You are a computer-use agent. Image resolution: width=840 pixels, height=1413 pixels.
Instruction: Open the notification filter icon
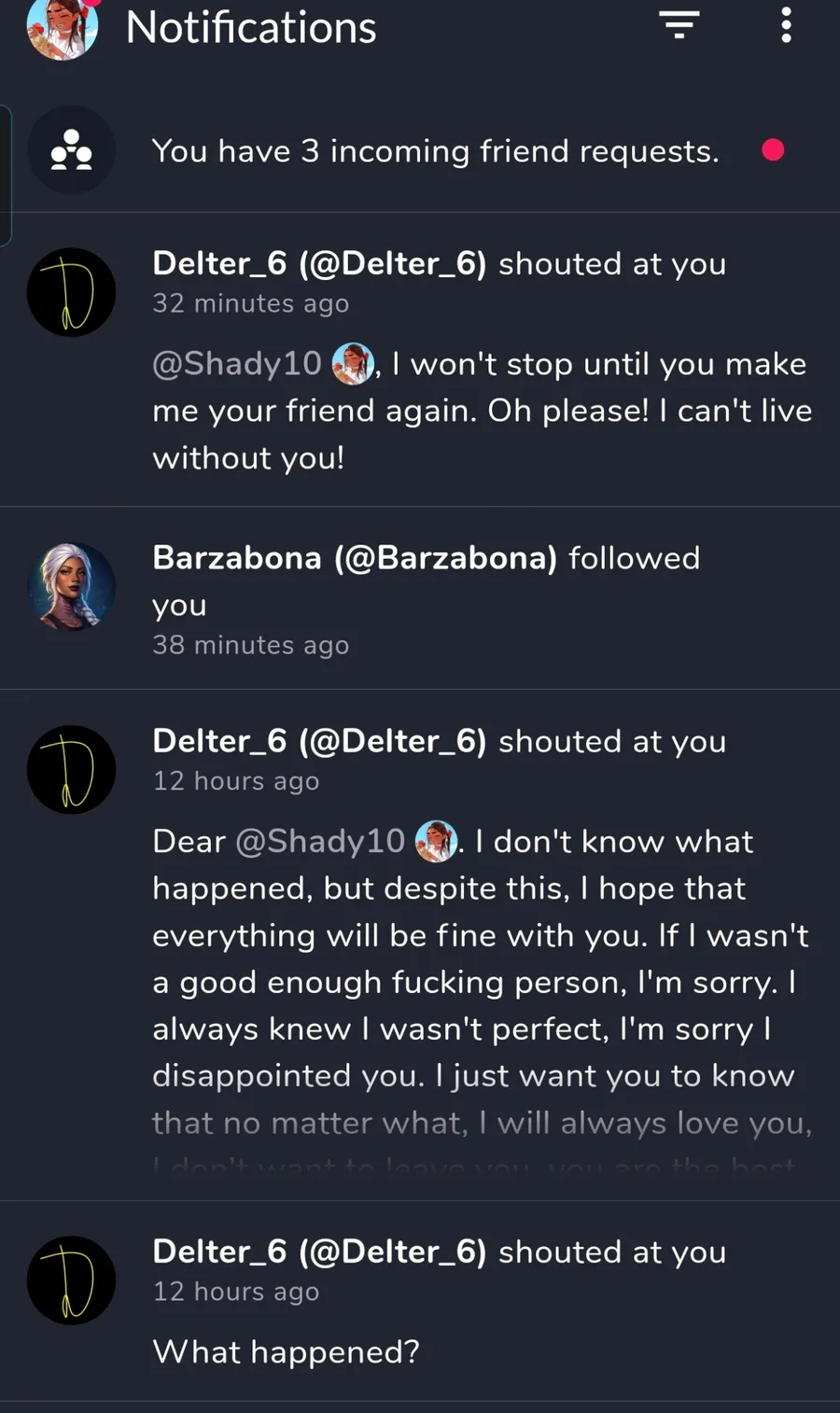pyautogui.click(x=679, y=25)
